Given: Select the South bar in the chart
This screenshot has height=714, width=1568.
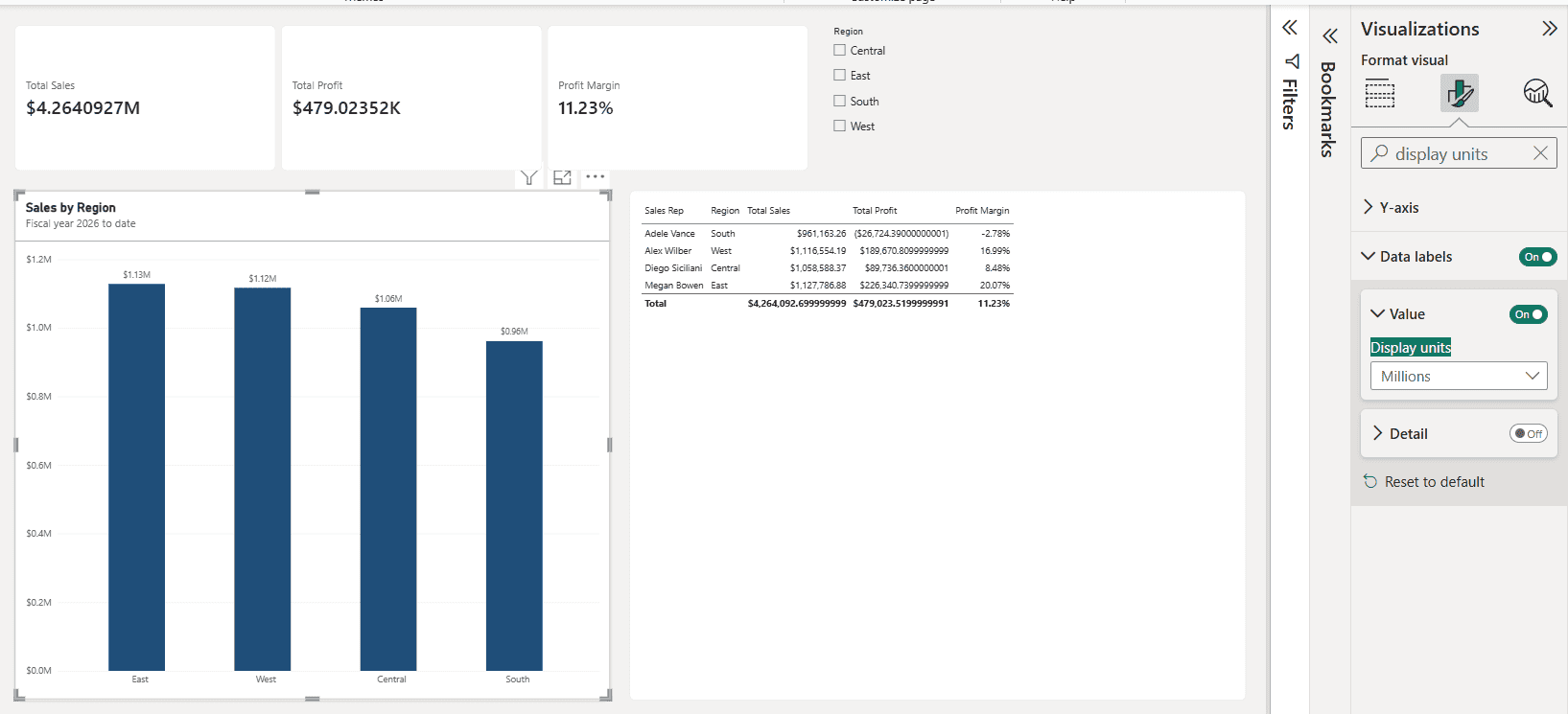Looking at the screenshot, I should click(514, 506).
